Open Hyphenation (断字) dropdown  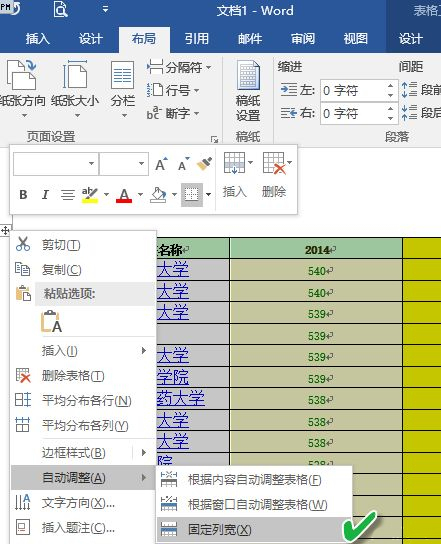[x=173, y=113]
